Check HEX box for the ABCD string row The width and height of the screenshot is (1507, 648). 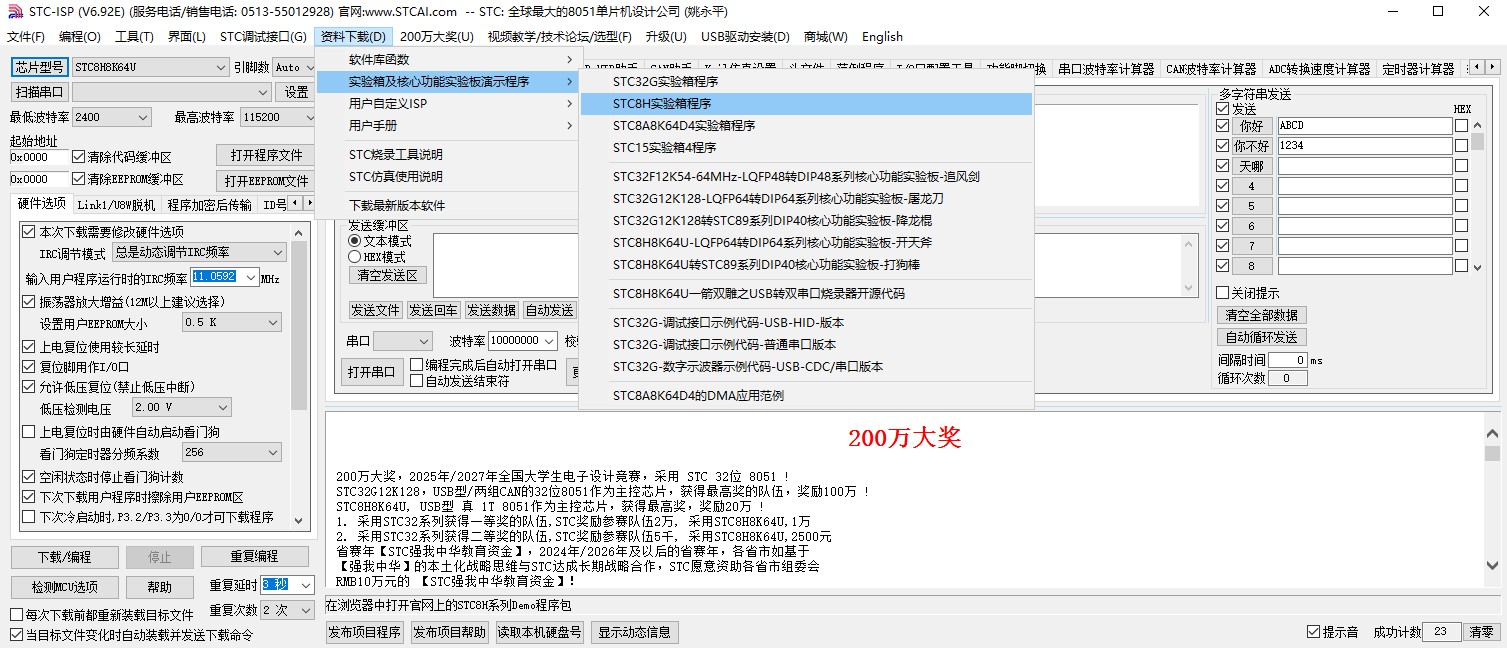pyautogui.click(x=1461, y=126)
